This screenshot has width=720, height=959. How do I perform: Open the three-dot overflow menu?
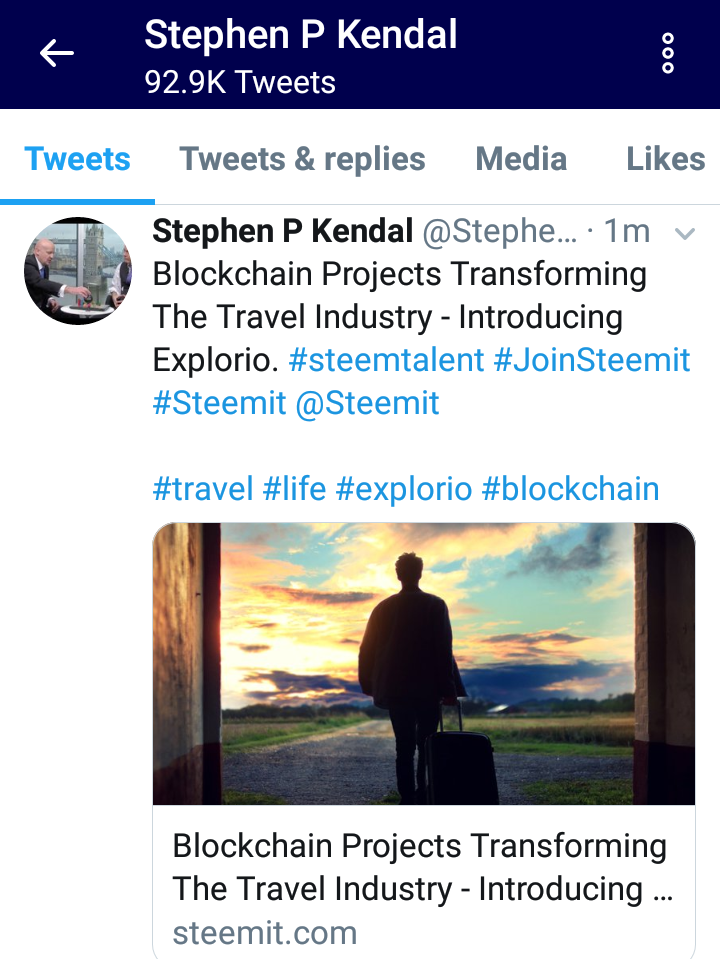tap(668, 53)
